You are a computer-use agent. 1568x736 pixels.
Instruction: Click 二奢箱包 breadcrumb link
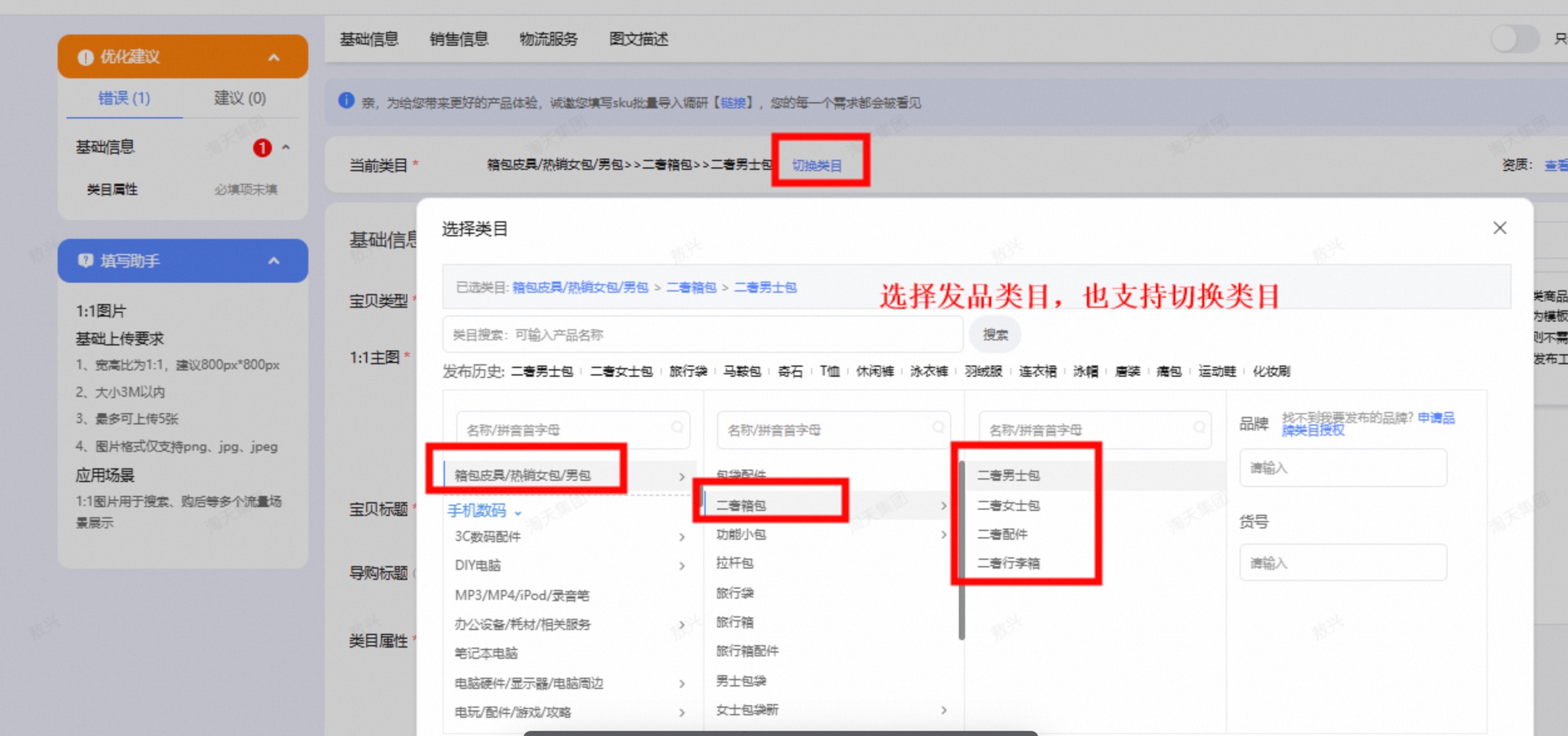[x=691, y=287]
